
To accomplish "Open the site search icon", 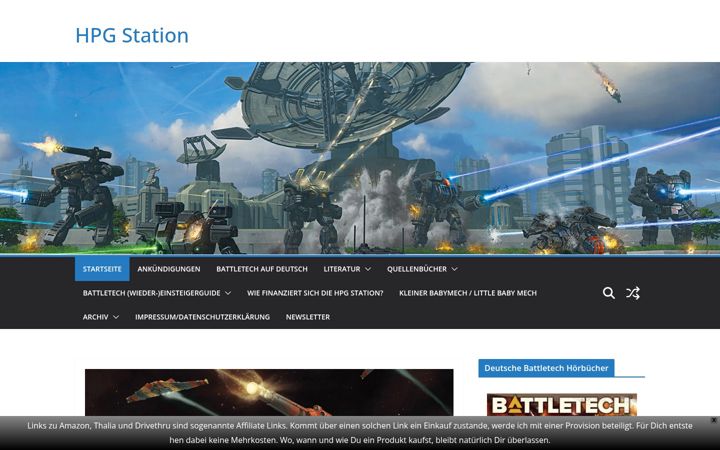I will (608, 293).
